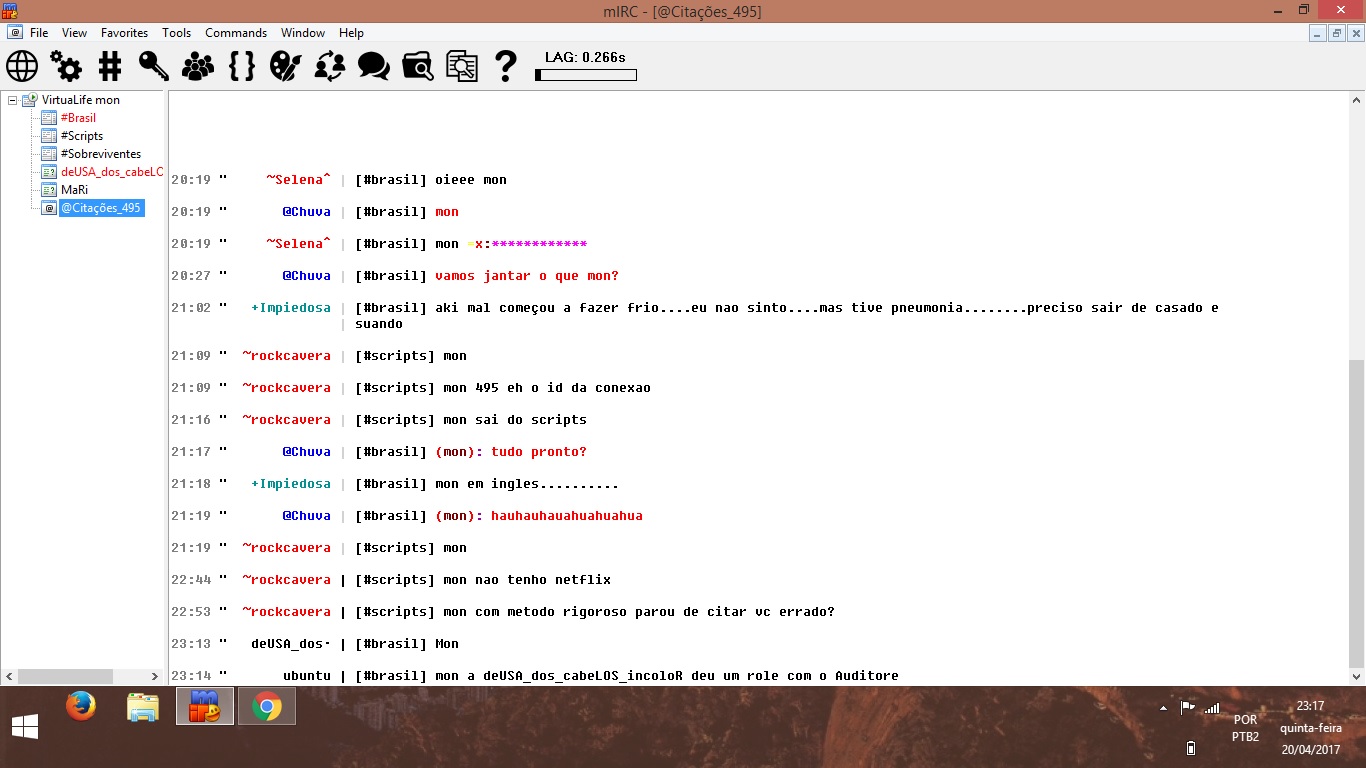Click the LAG meter bar

tap(586, 75)
